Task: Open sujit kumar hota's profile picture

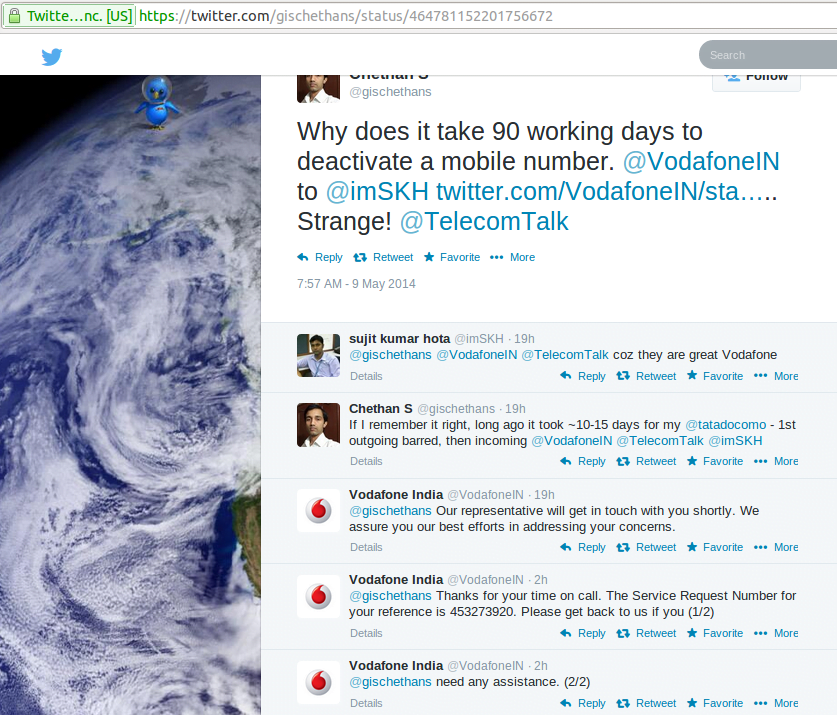Action: tap(318, 356)
